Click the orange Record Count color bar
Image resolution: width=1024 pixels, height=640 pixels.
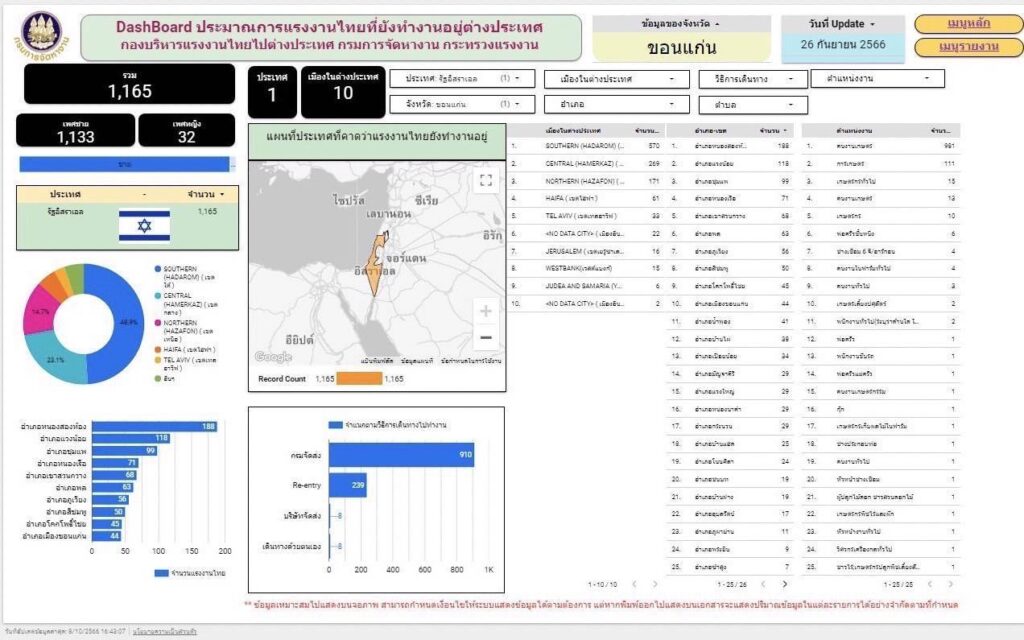pyautogui.click(x=359, y=379)
